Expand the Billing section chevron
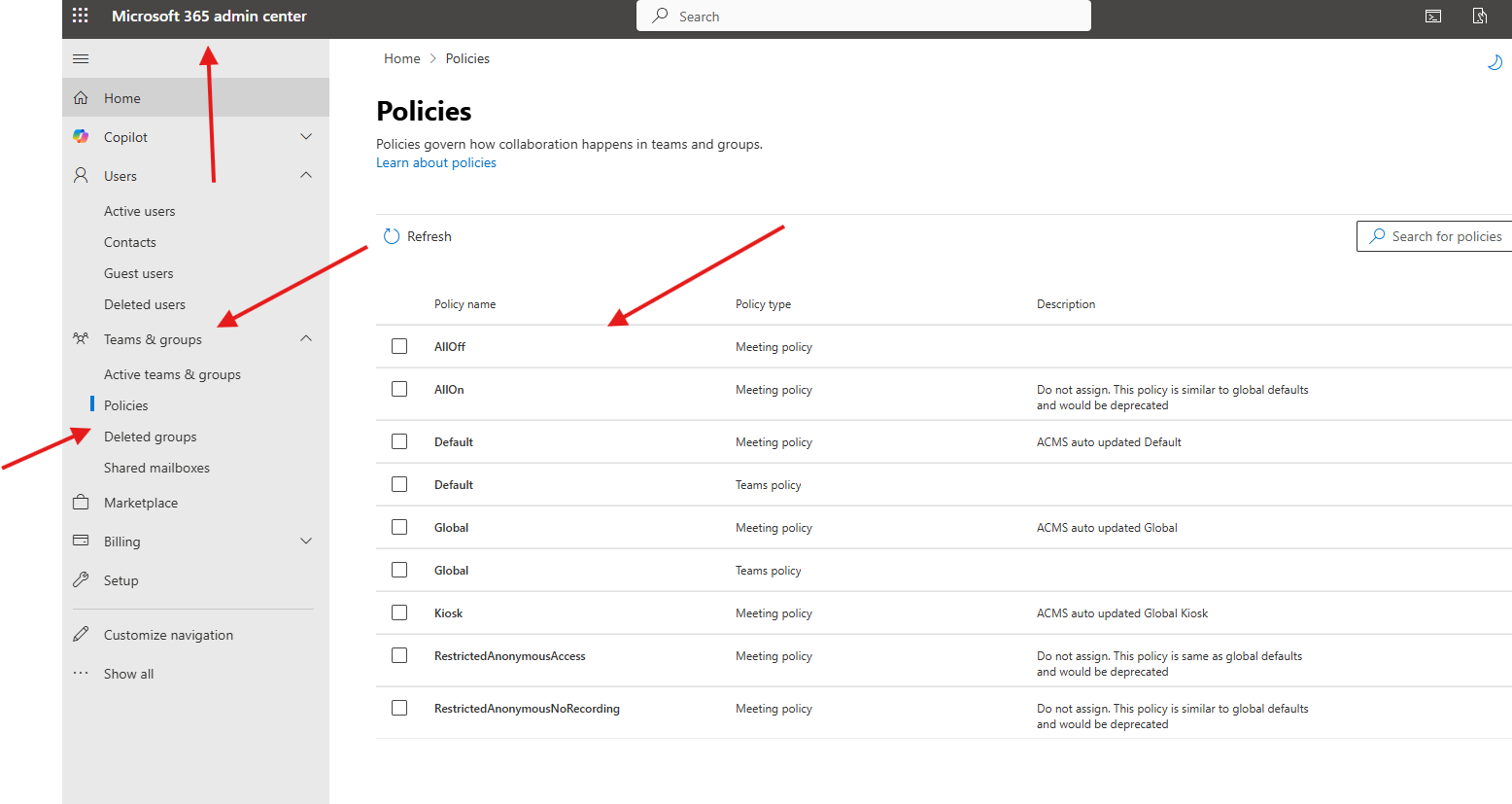The height and width of the screenshot is (804, 1512). (x=306, y=542)
